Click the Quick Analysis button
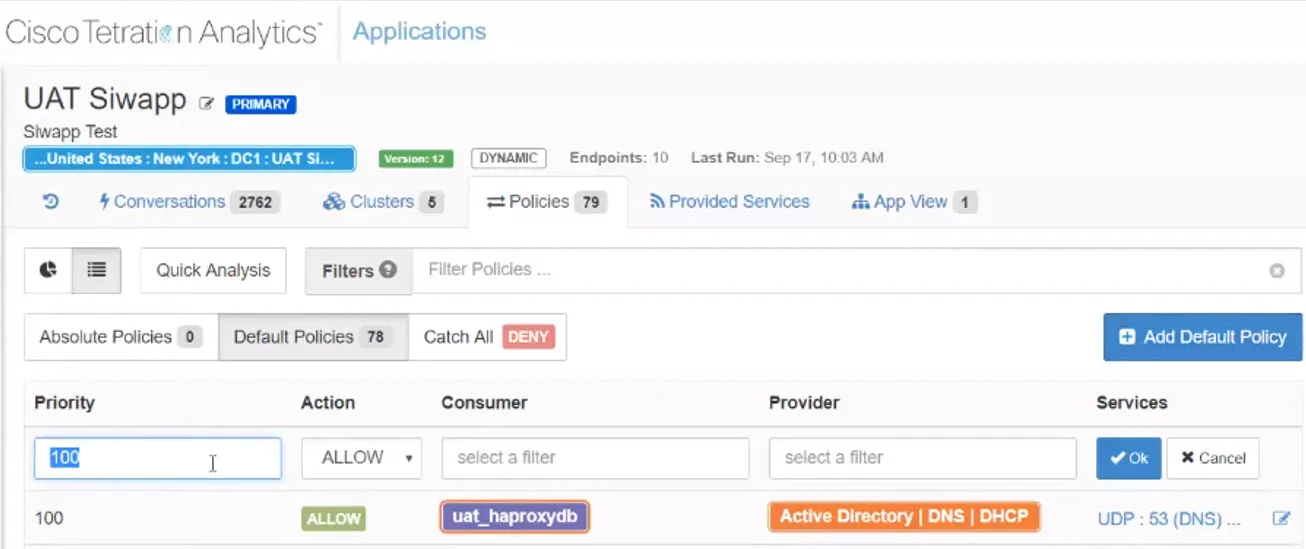Screen dimensions: 1306x549 point(213,270)
